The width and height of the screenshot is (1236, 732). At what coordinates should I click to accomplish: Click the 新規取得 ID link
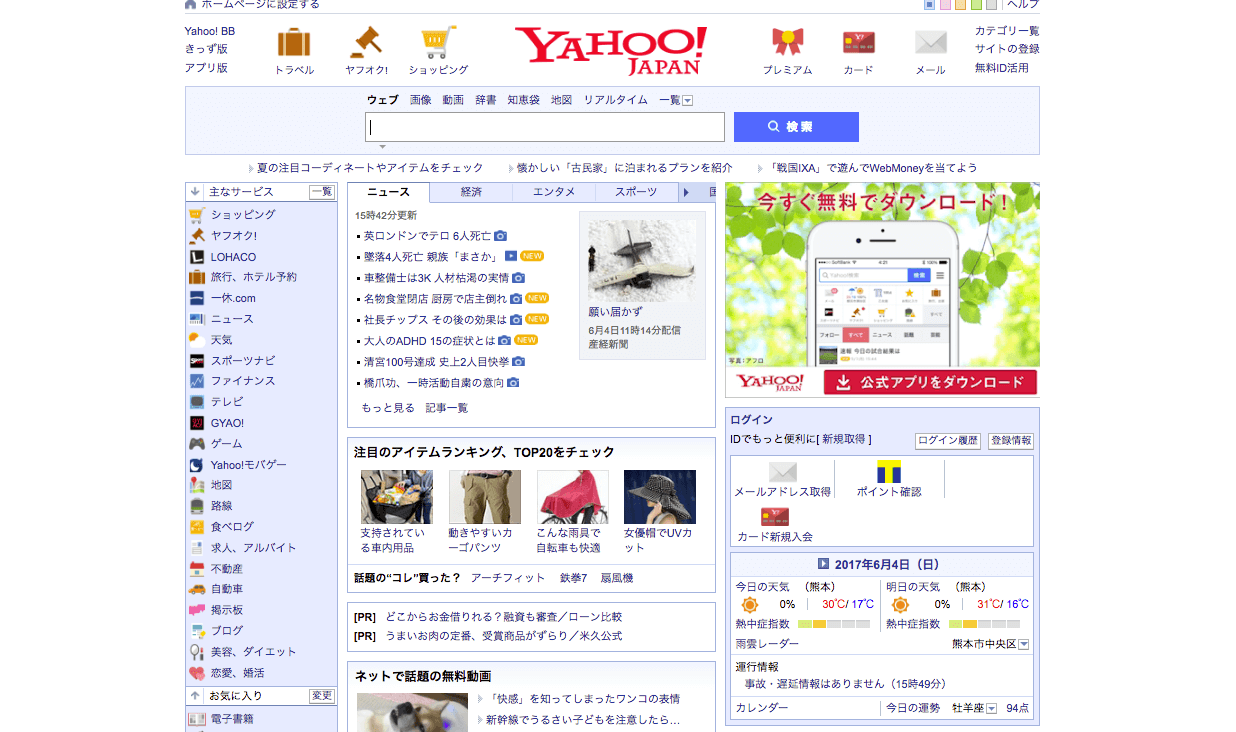pyautogui.click(x=844, y=439)
